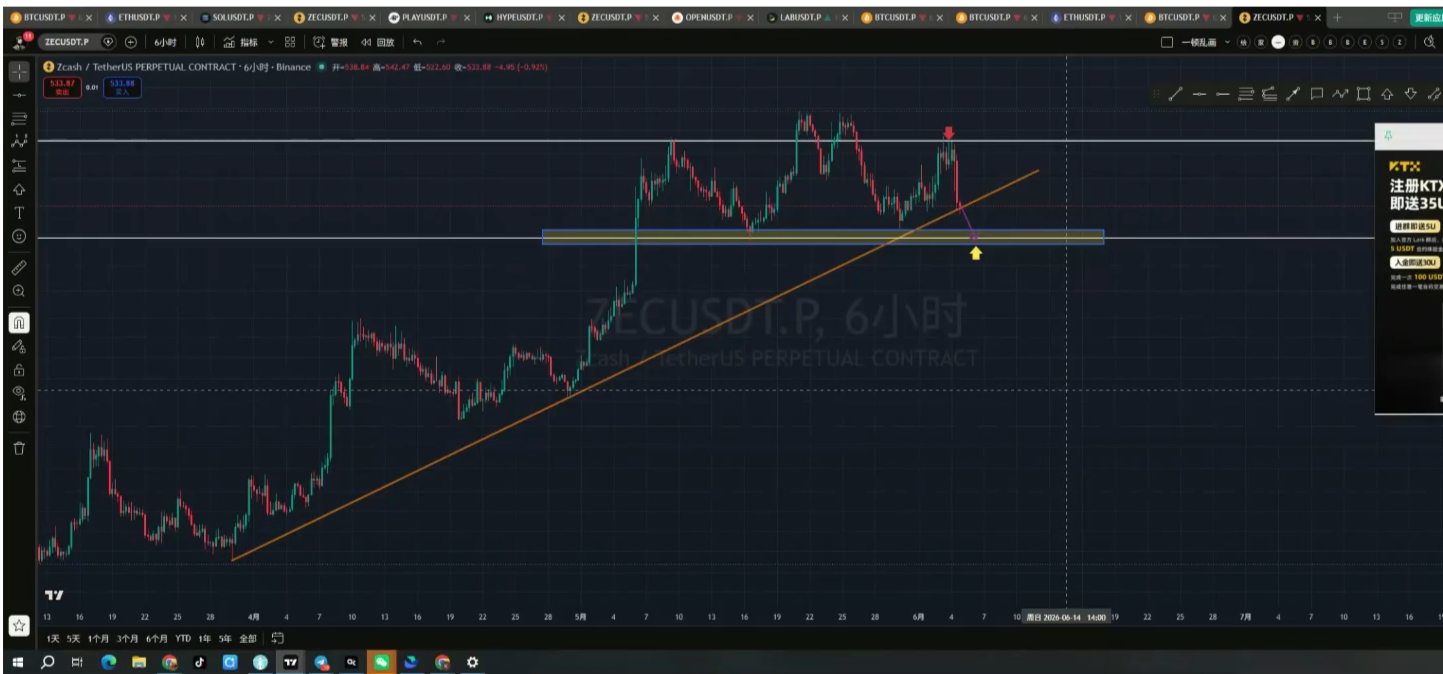Open the chart patterns tool group

pyautogui.click(x=18, y=142)
